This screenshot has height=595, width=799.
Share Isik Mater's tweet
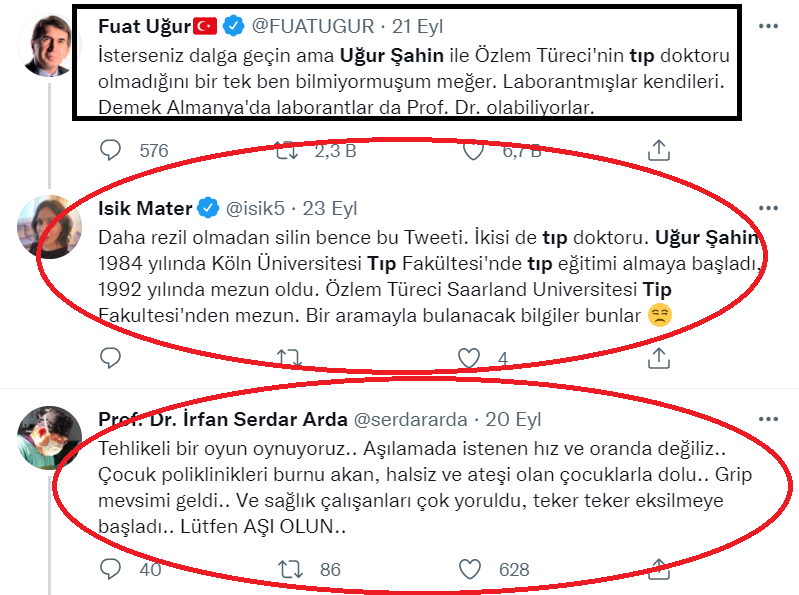pos(659,358)
